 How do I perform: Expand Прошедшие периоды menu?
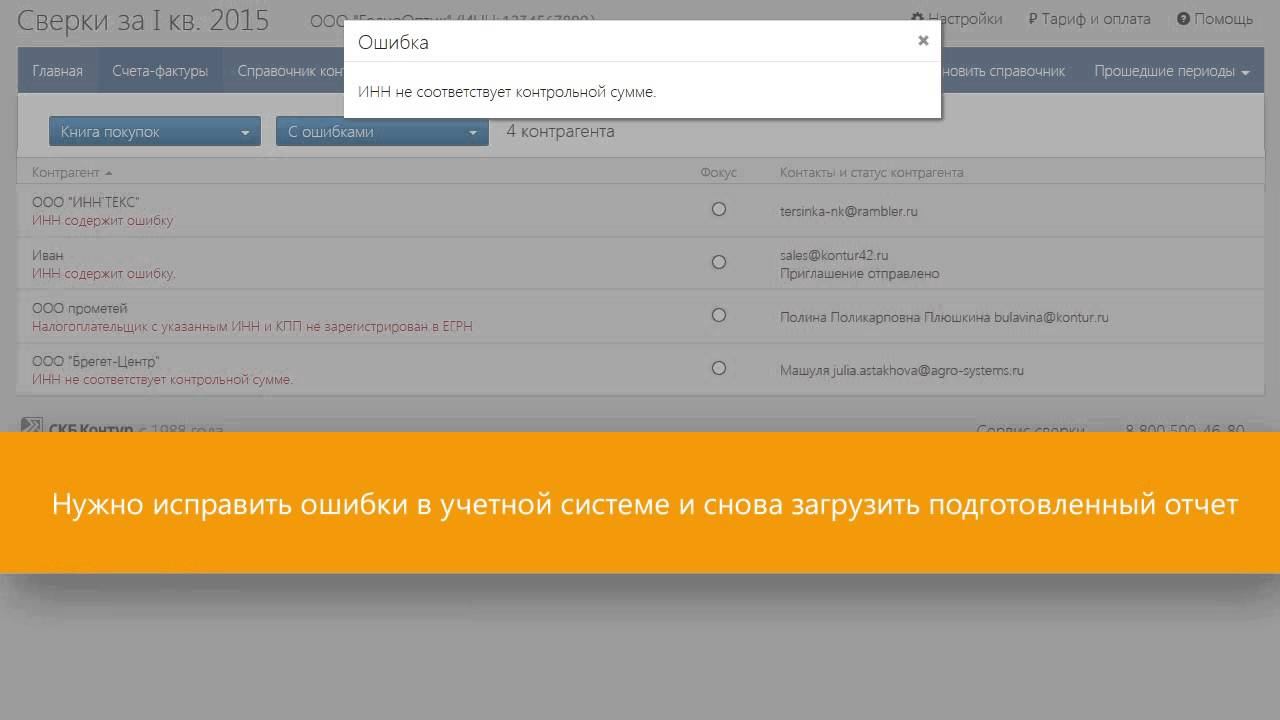[x=1172, y=71]
